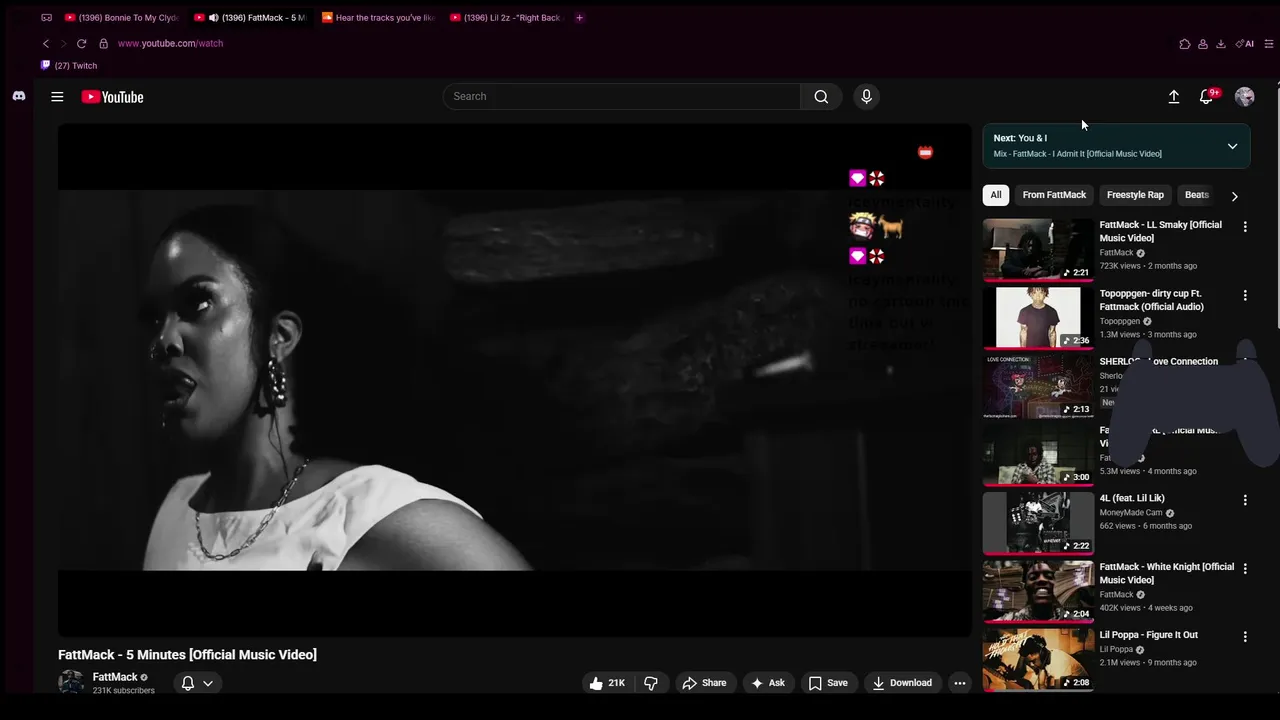Switch to FattMack - 5 Minutes browser tab
The width and height of the screenshot is (1280, 720).
(251, 18)
